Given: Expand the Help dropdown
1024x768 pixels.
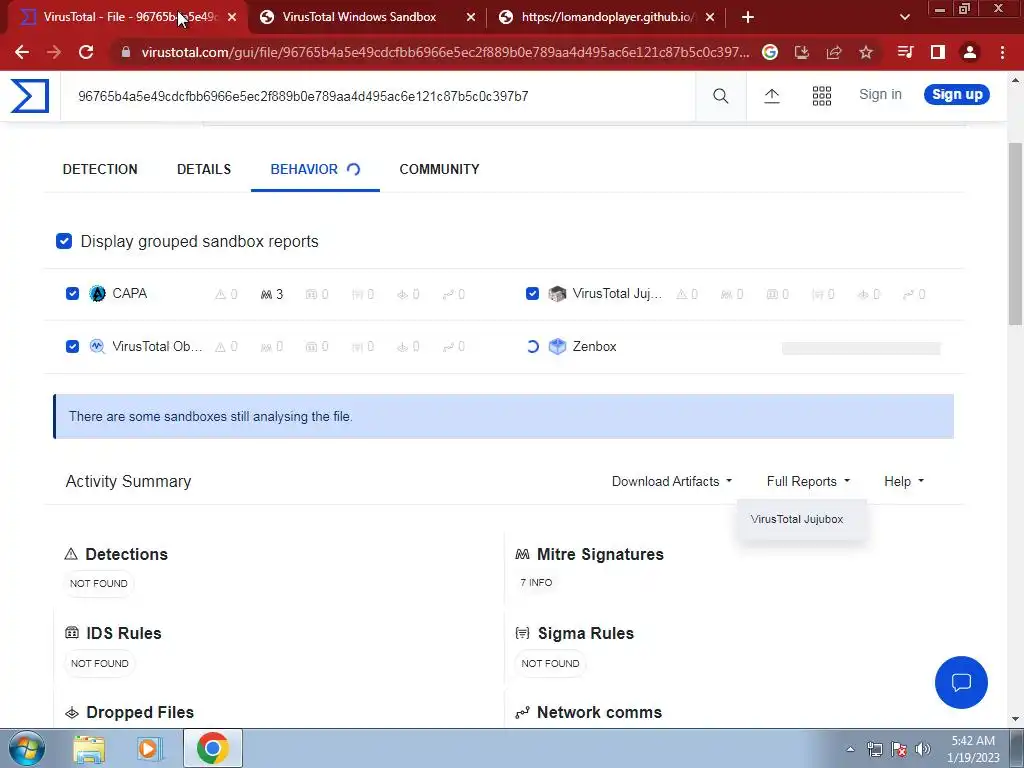Looking at the screenshot, I should coord(904,481).
